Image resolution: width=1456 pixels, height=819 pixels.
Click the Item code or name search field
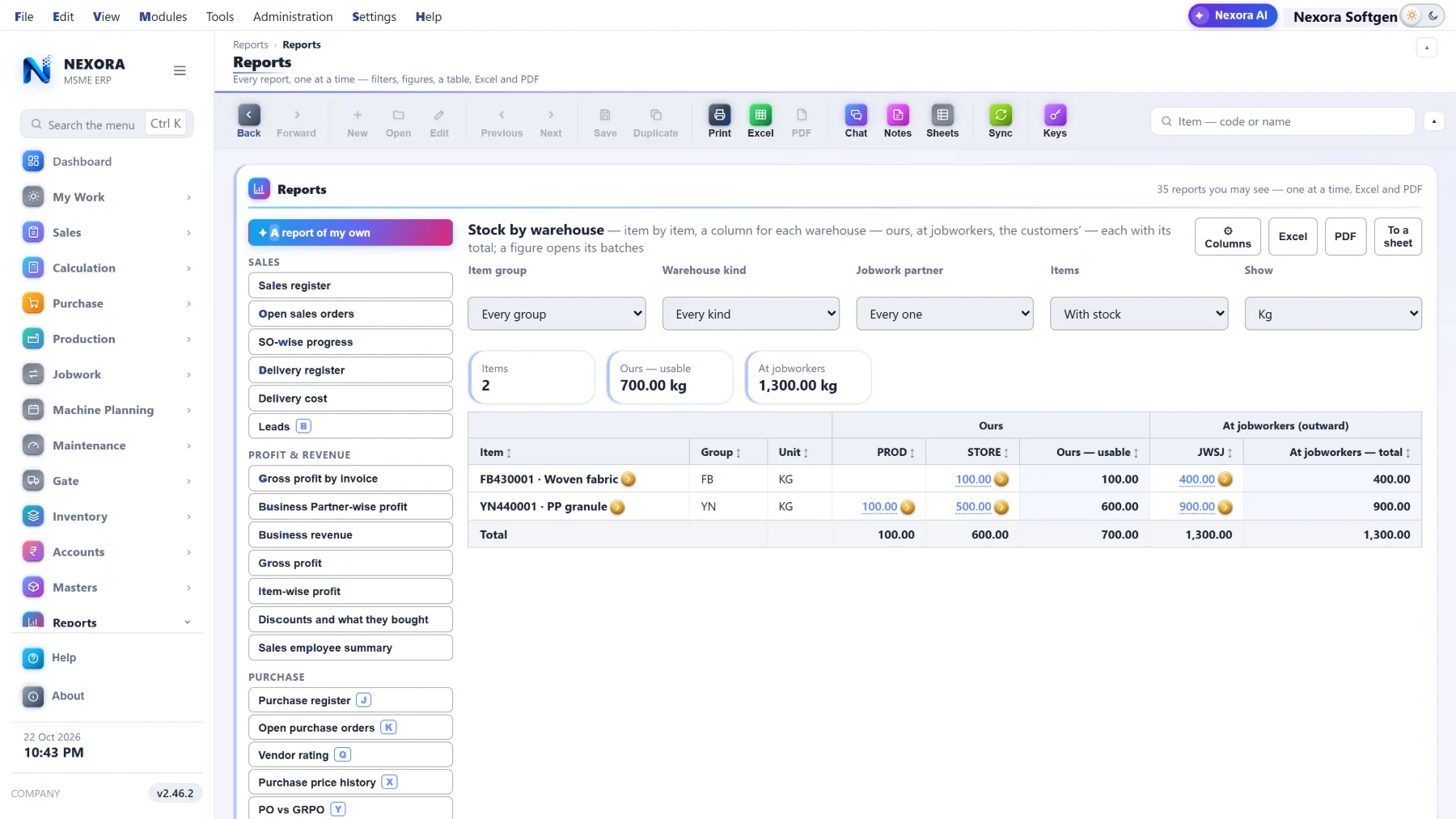tap(1282, 121)
